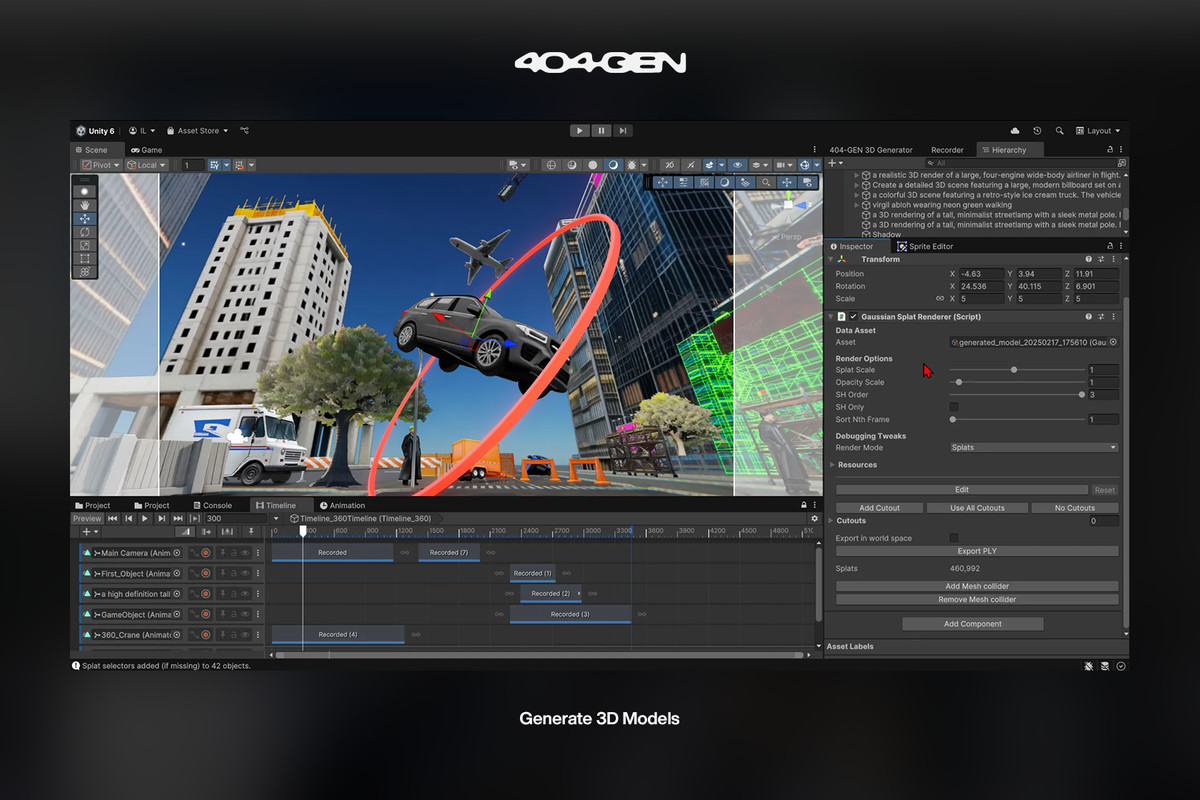The width and height of the screenshot is (1200, 800).
Task: Click the Unity 6 logo
Action: tap(80, 131)
